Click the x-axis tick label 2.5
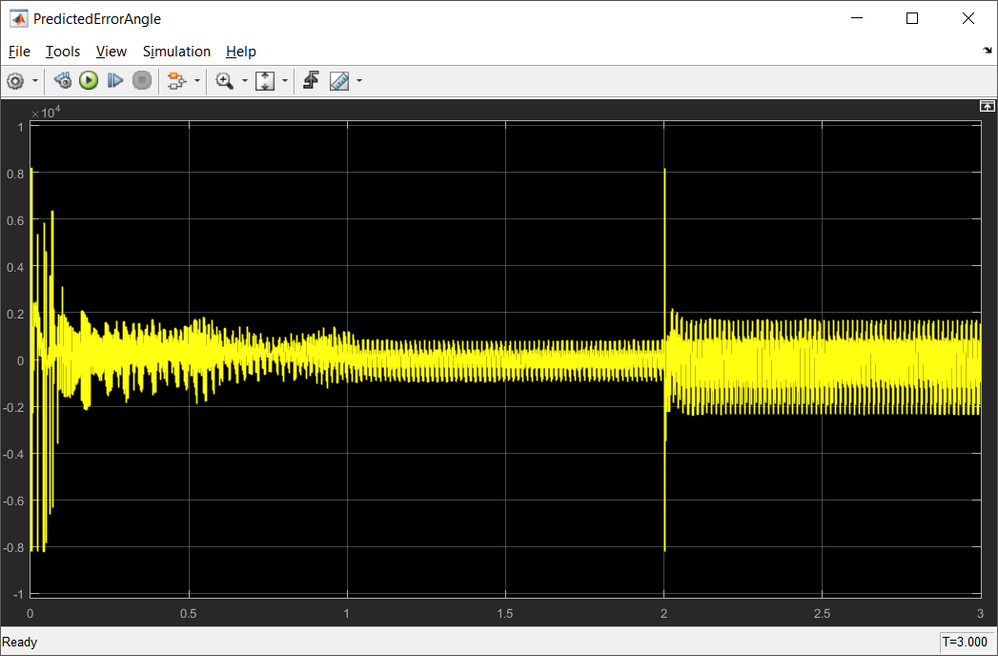 [822, 613]
